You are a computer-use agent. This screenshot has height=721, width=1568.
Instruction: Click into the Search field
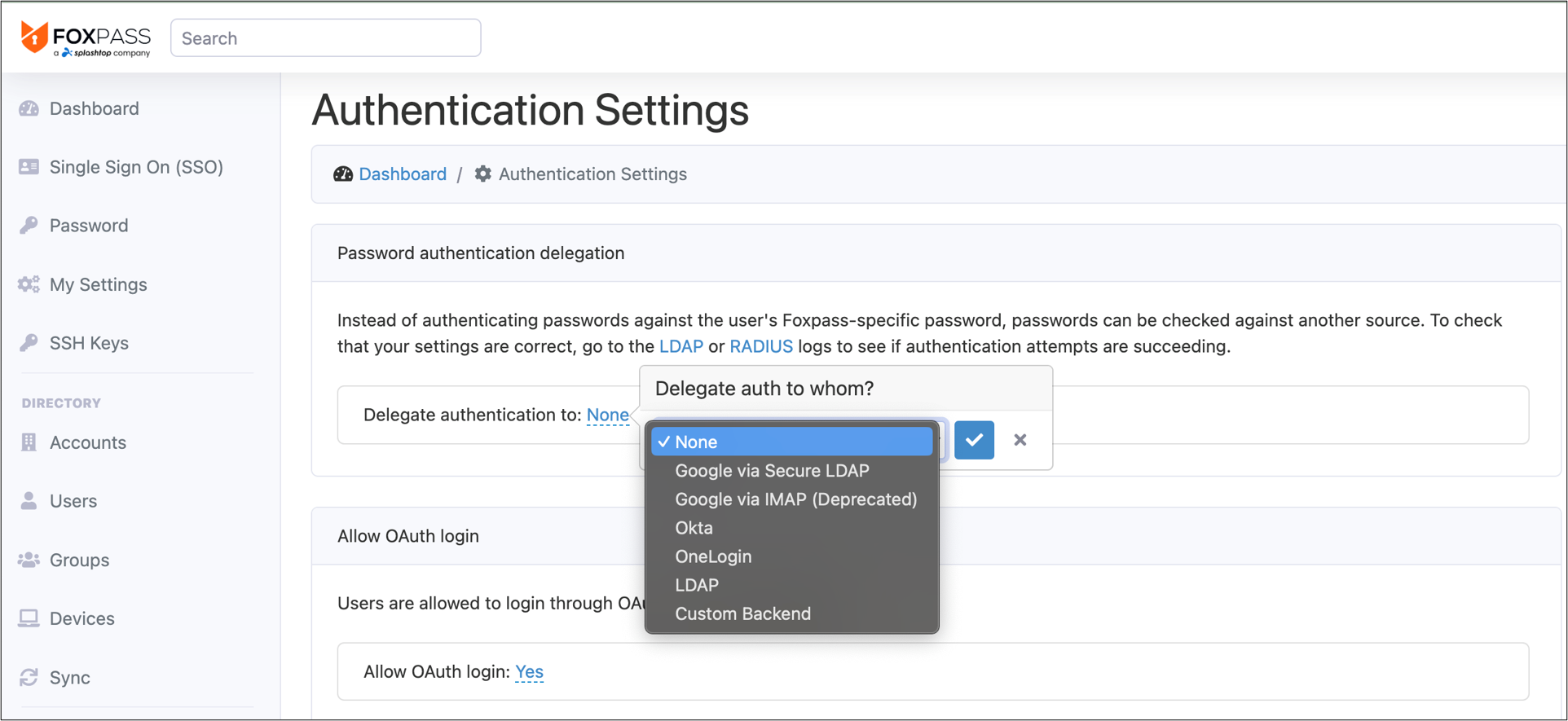click(x=325, y=38)
